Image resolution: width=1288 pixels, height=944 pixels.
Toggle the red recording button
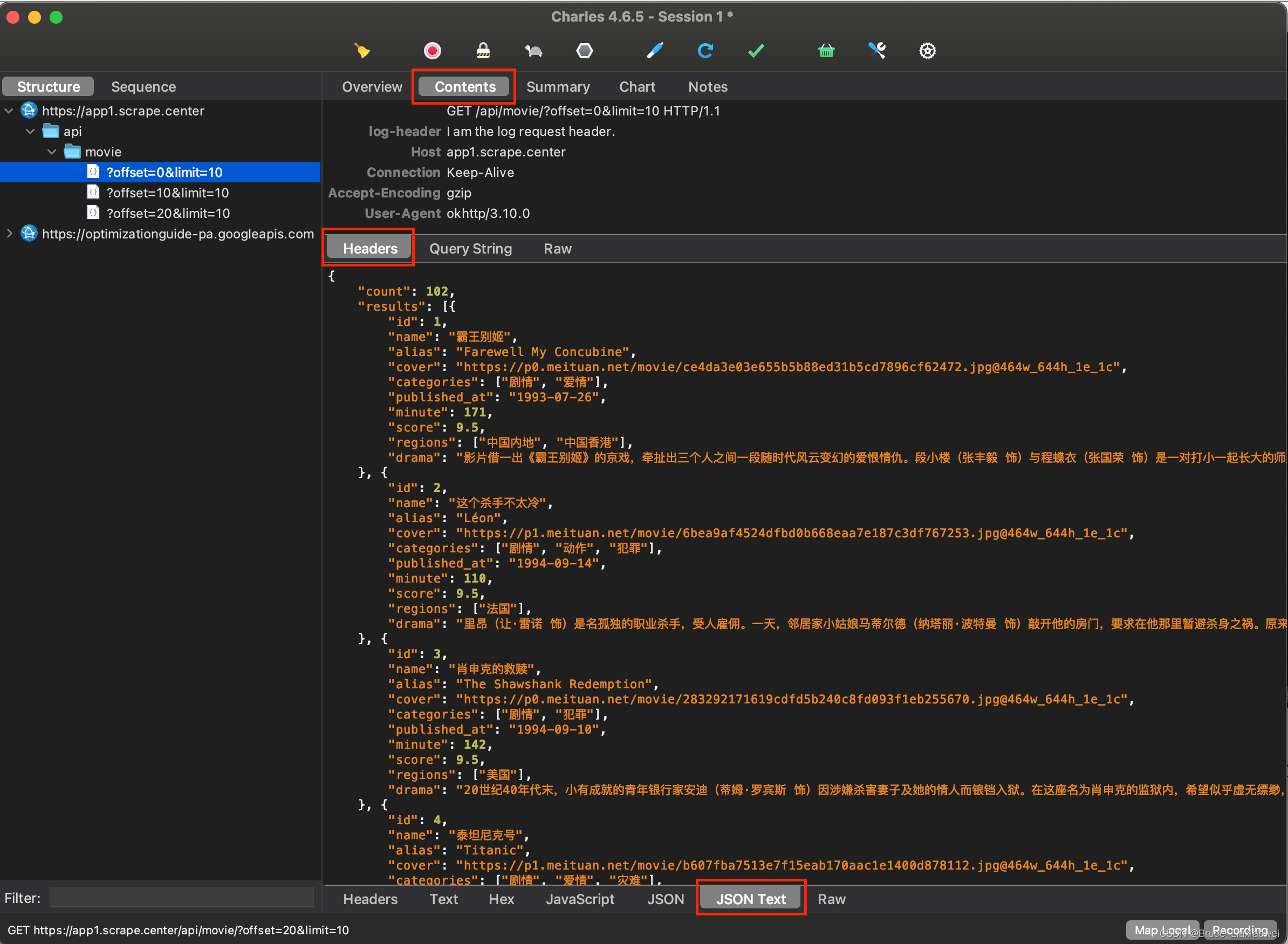432,51
